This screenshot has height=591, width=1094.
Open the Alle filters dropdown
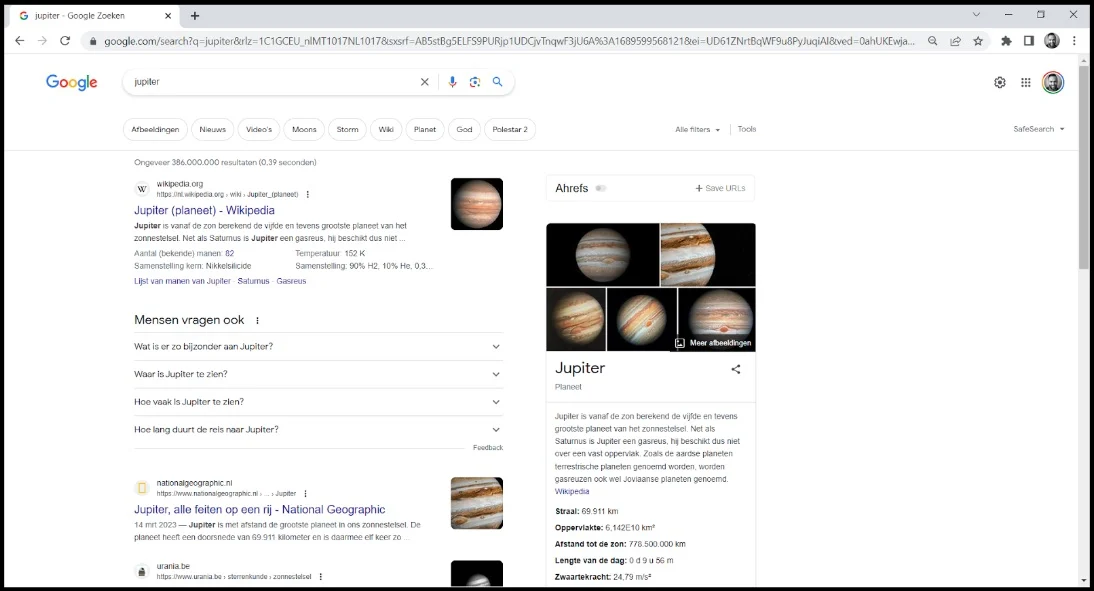pos(697,129)
